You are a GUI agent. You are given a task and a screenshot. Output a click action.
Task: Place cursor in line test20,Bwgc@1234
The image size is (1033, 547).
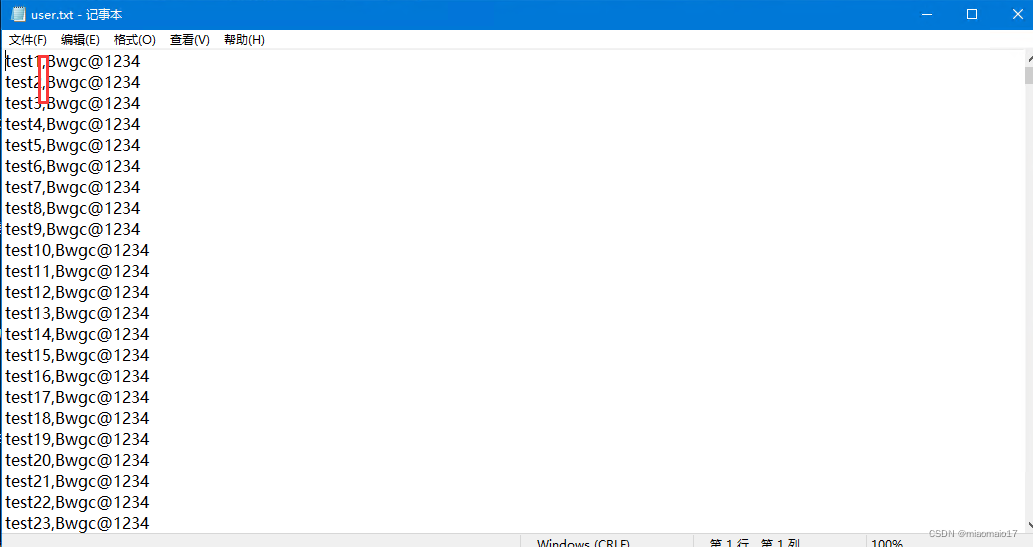[x=77, y=461]
